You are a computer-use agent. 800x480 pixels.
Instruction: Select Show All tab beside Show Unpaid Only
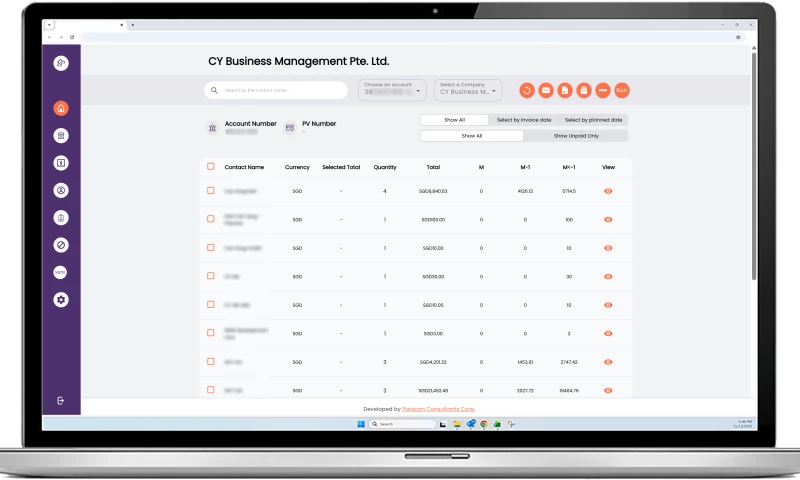pyautogui.click(x=471, y=136)
